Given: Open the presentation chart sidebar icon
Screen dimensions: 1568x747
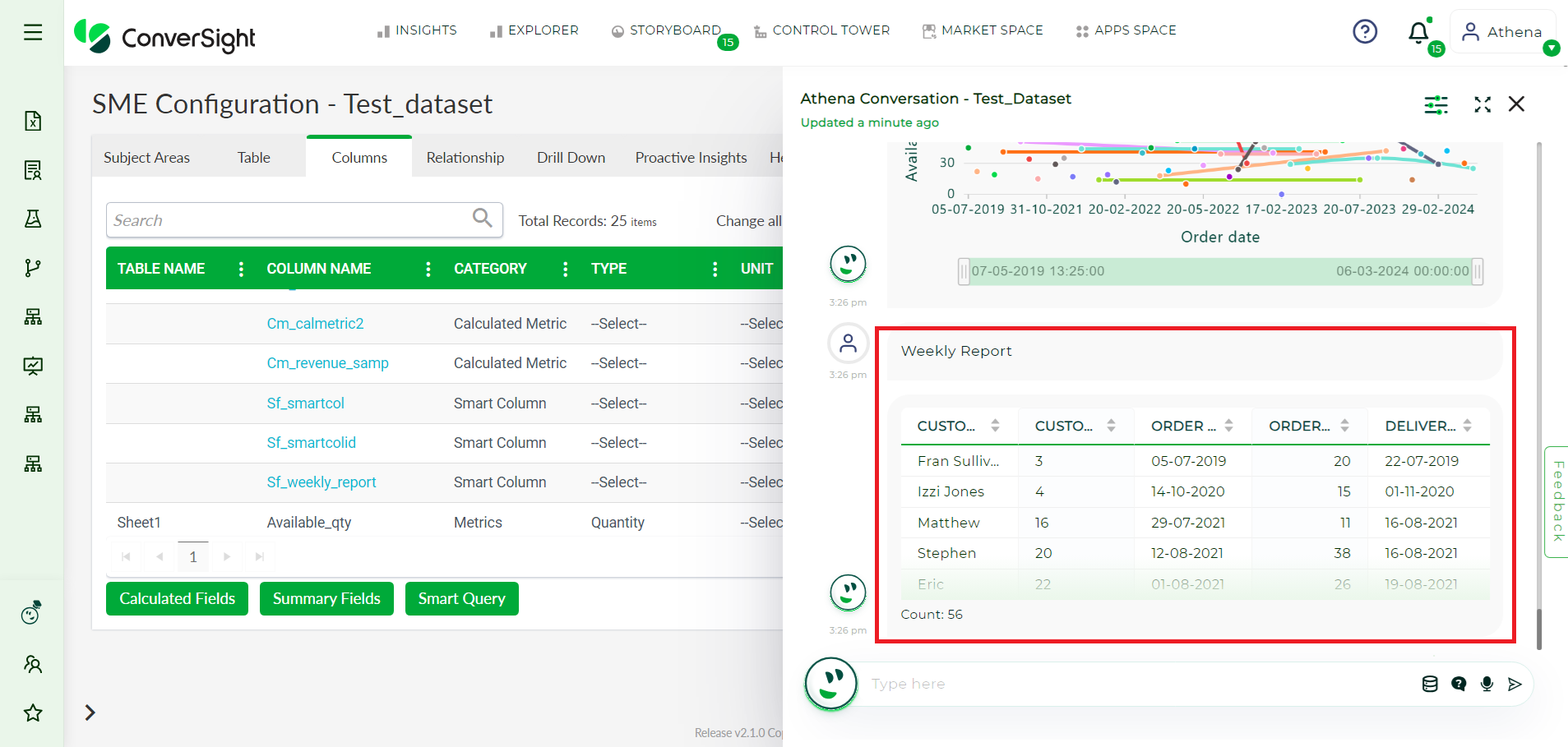Looking at the screenshot, I should coord(33,366).
